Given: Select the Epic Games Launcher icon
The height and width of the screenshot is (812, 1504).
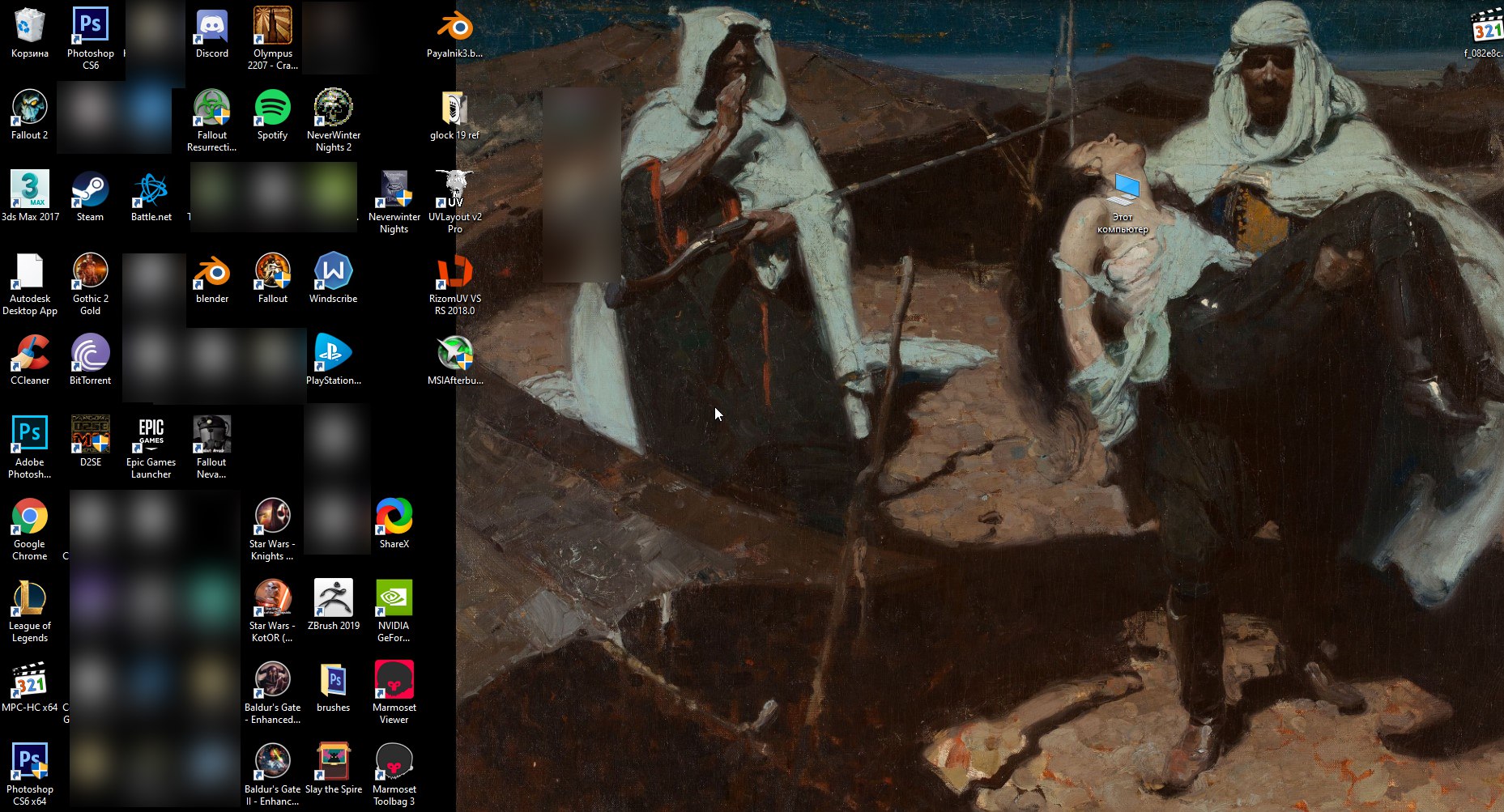Looking at the screenshot, I should click(151, 436).
